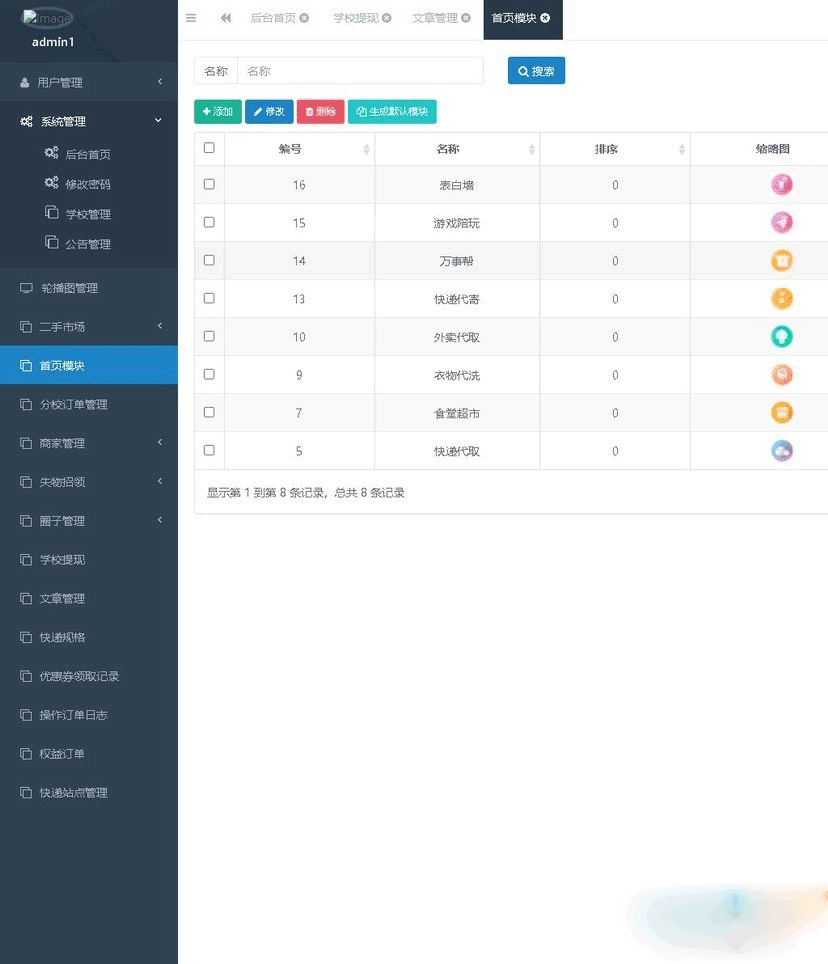This screenshot has height=964, width=828.
Task: Collapse the 系统管理 sidebar menu
Action: pyautogui.click(x=89, y=121)
